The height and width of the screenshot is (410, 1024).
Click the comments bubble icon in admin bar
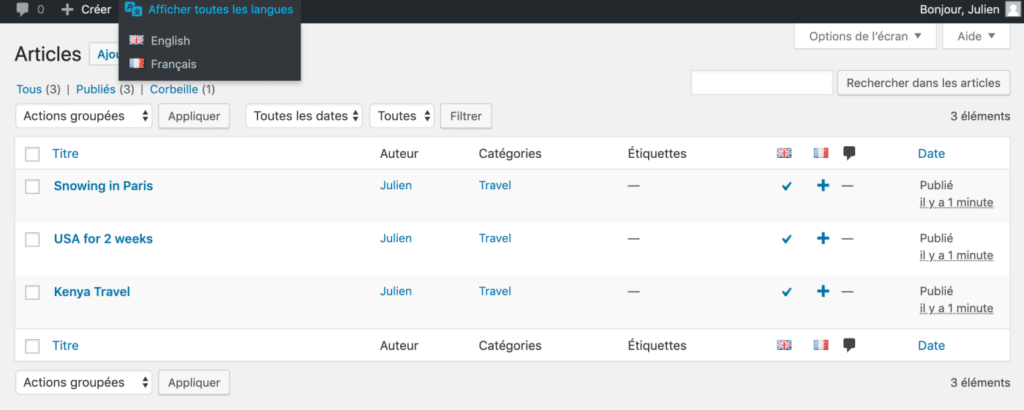tap(23, 10)
